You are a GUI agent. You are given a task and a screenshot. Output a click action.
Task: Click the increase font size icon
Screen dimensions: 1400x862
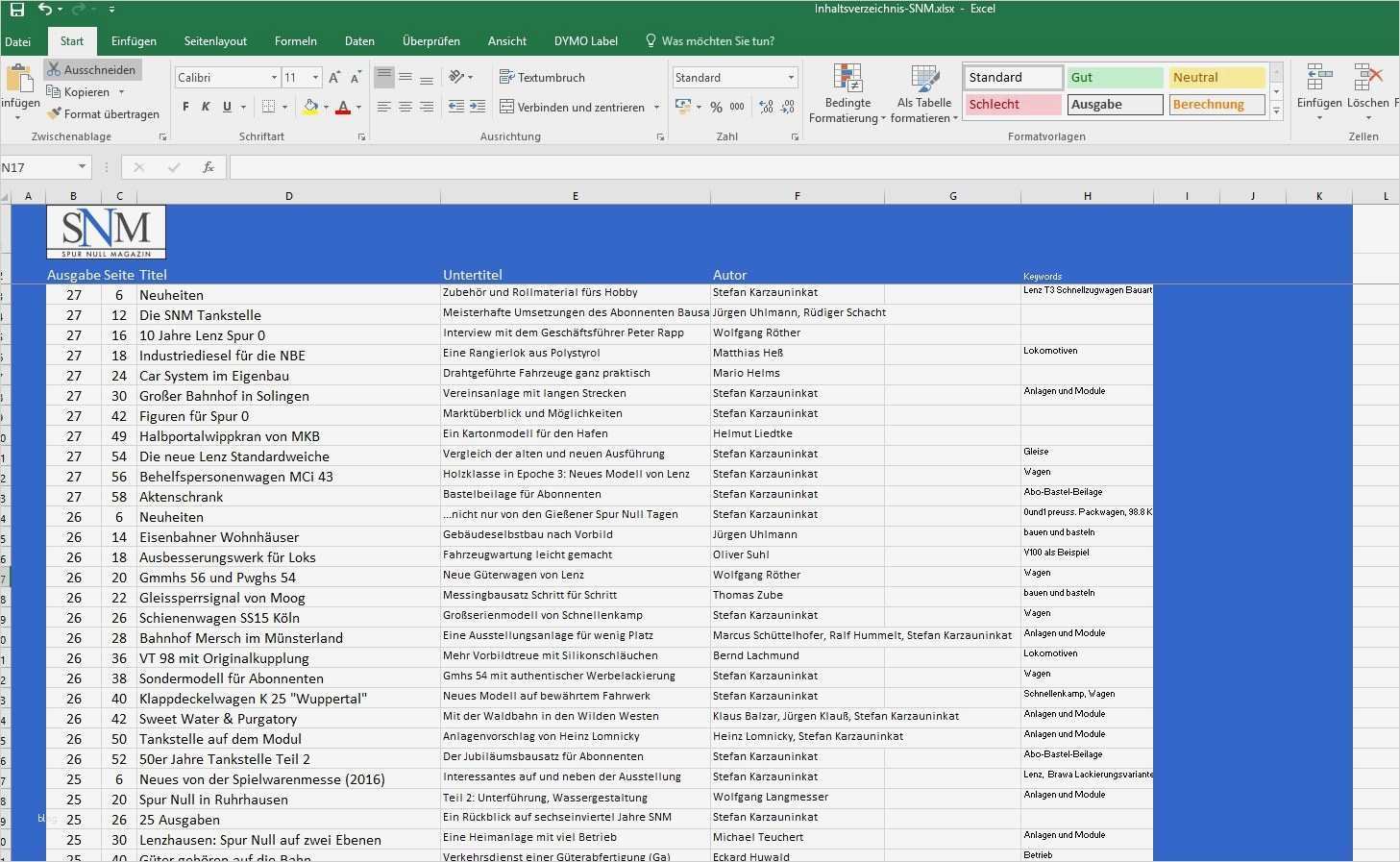pos(334,77)
